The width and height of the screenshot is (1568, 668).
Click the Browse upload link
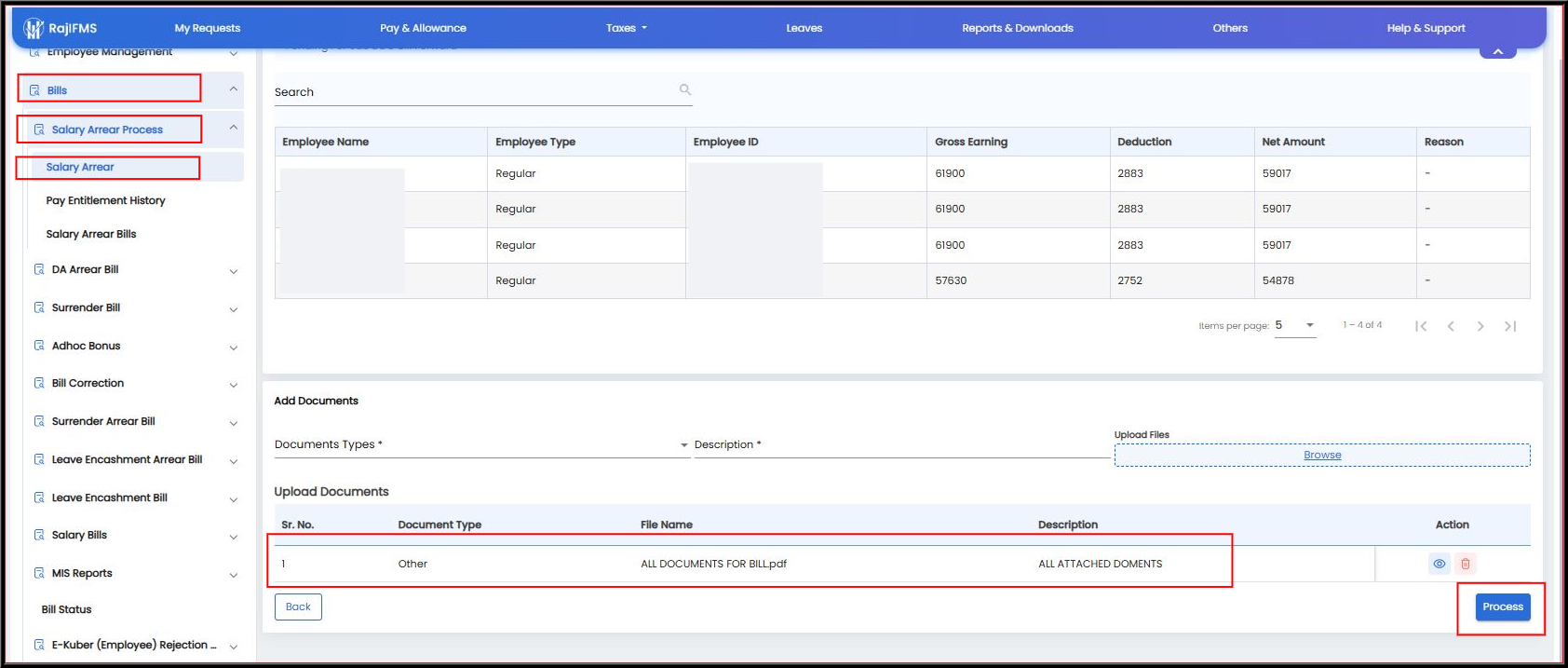click(1322, 455)
